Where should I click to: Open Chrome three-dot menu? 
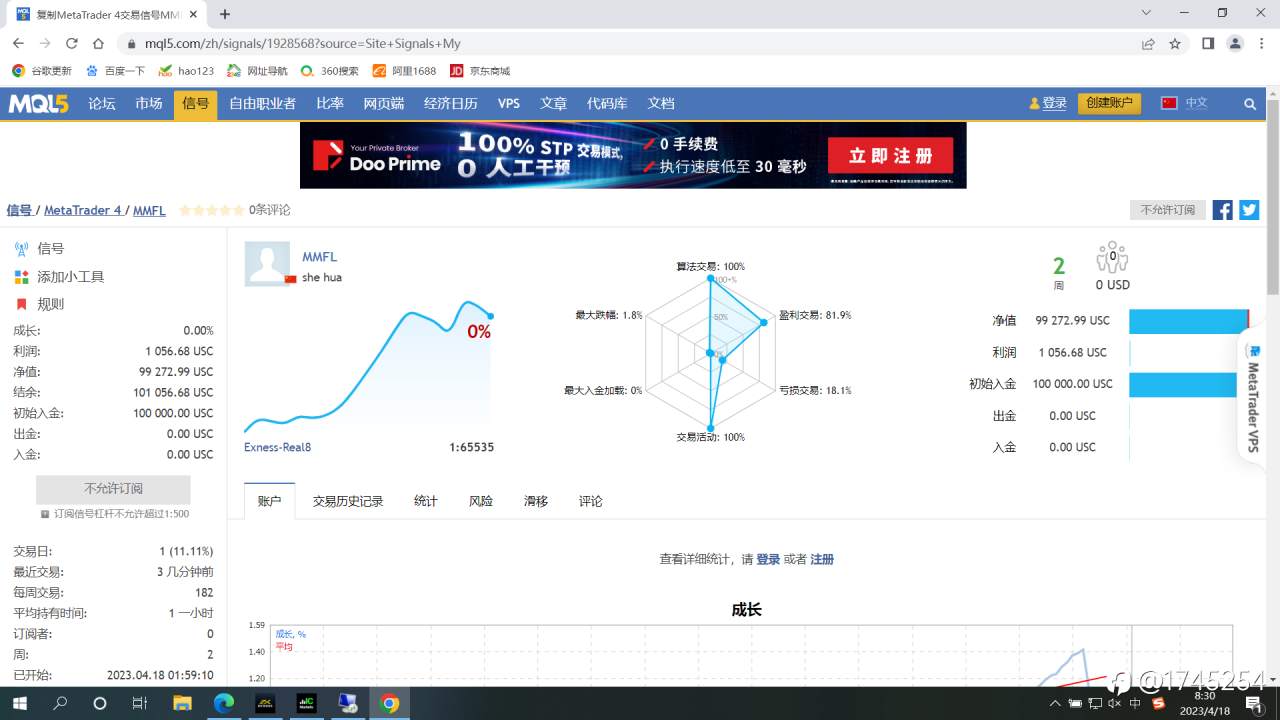click(x=1260, y=43)
